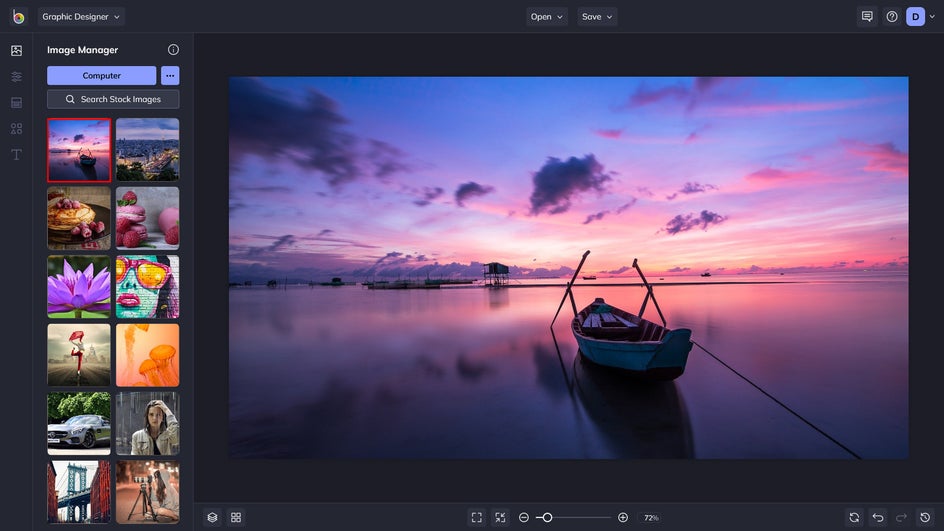This screenshot has height=531, width=944.
Task: Open the user D avatar
Action: [915, 17]
